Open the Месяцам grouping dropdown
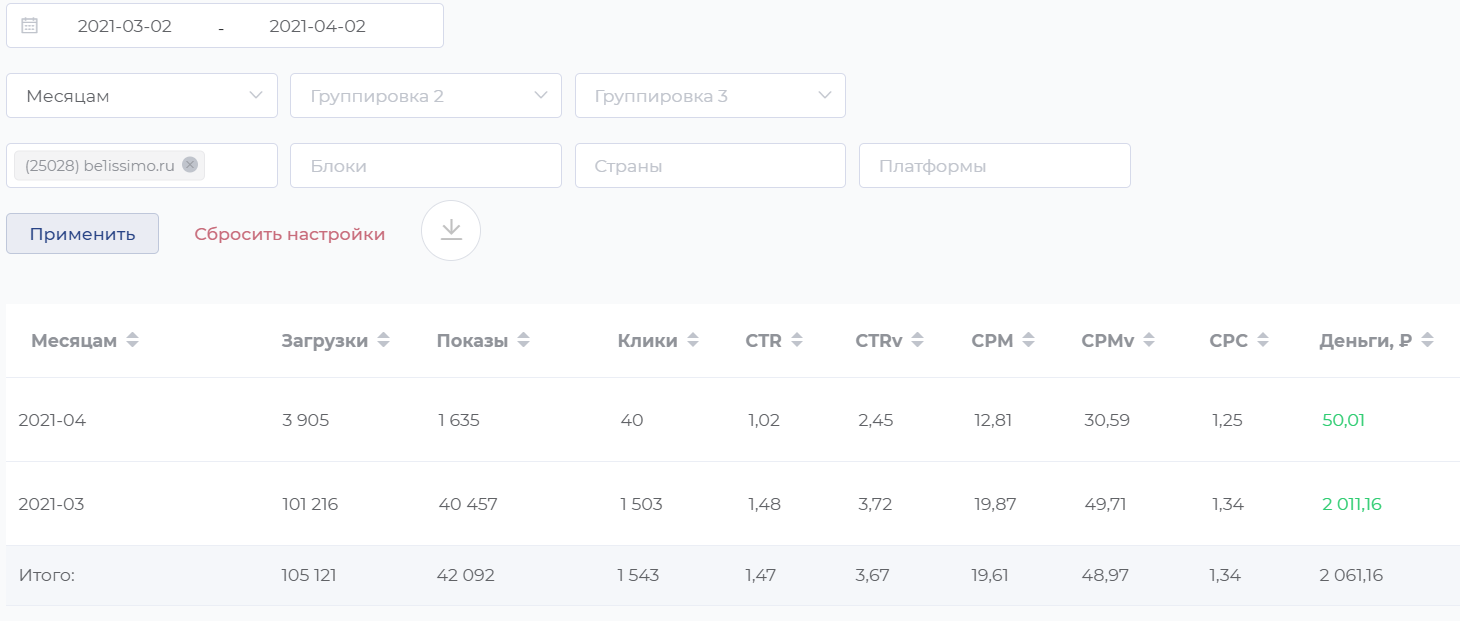The image size is (1460, 621). (142, 96)
